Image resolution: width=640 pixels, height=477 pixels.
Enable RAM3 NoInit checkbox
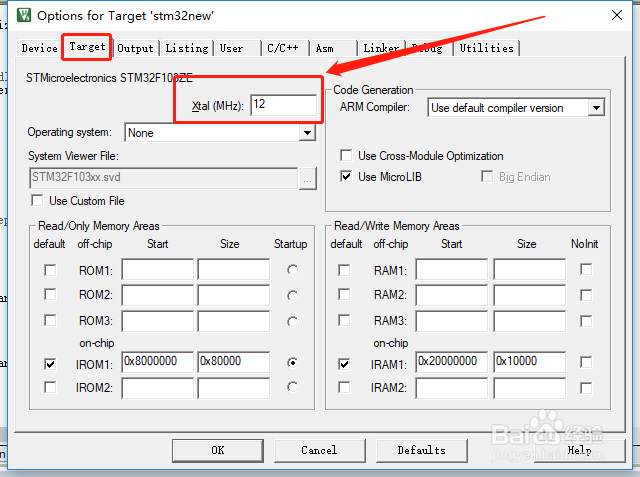586,321
